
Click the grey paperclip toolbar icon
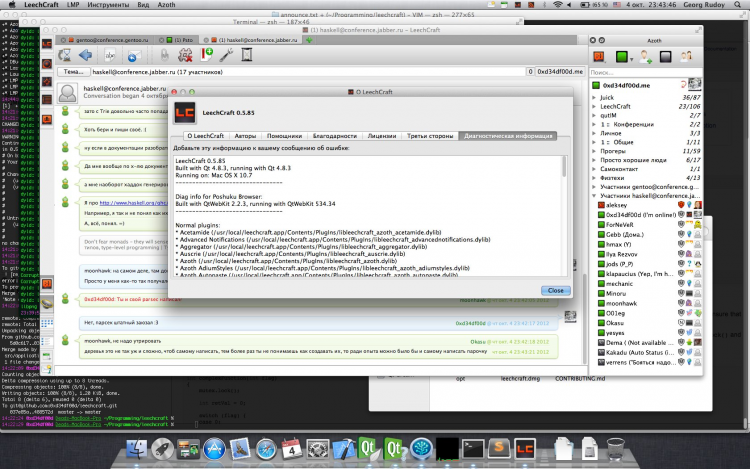coord(164,55)
